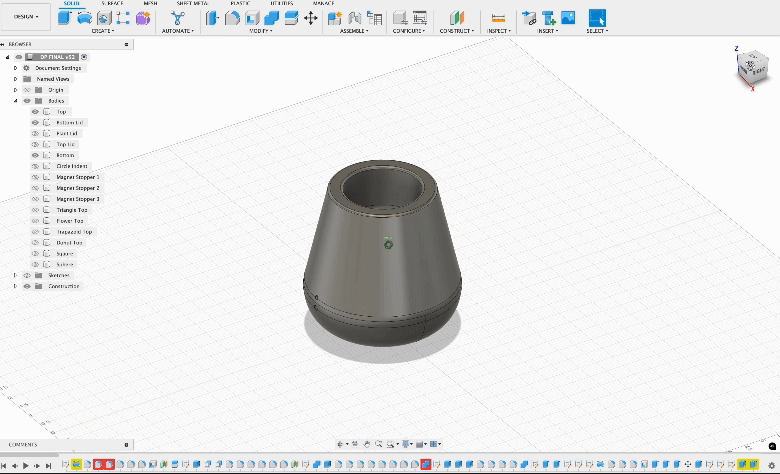
Task: Open the Inspect dropdown menu
Action: (499, 31)
